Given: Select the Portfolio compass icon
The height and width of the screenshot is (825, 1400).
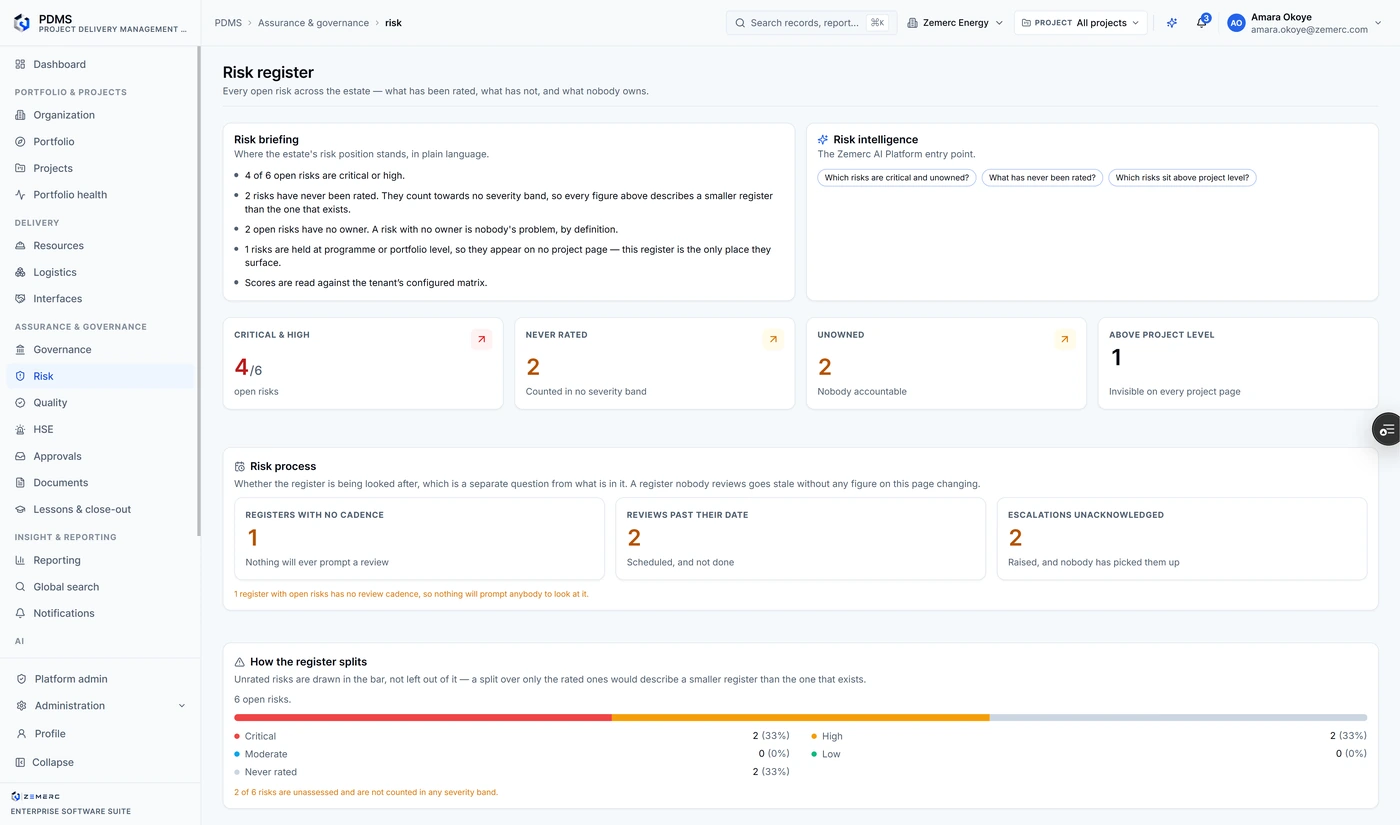Looking at the screenshot, I should tap(20, 142).
